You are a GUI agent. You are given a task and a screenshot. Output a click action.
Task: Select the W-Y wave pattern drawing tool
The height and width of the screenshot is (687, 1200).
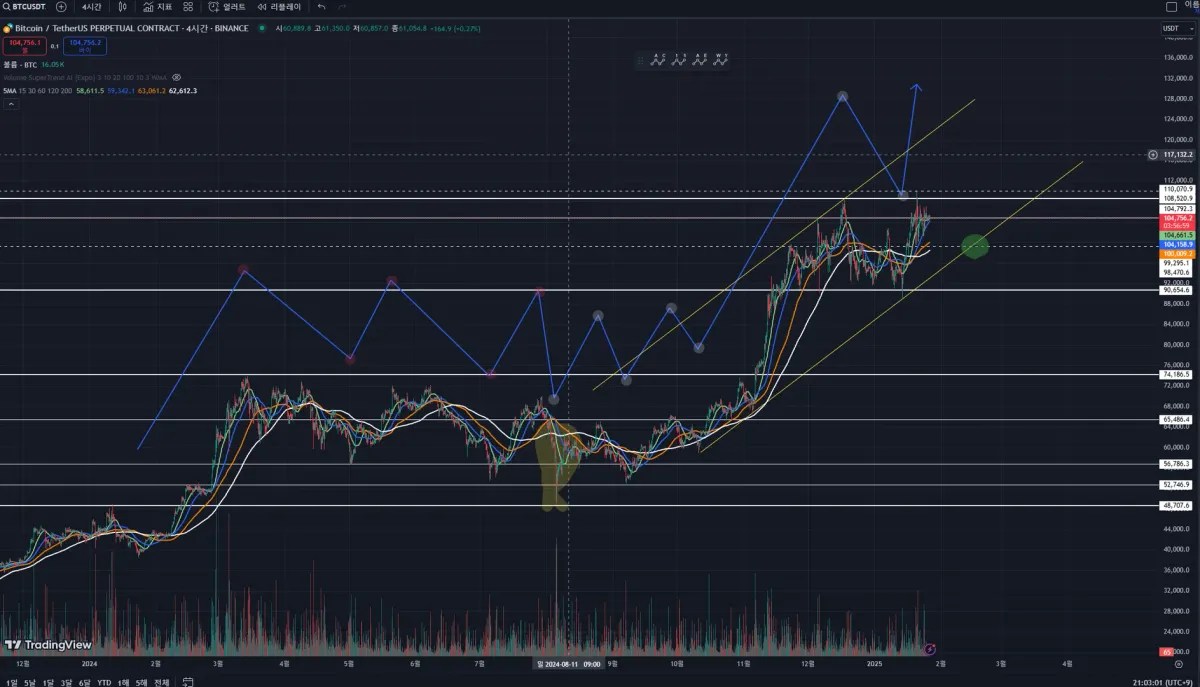pyautogui.click(x=720, y=60)
